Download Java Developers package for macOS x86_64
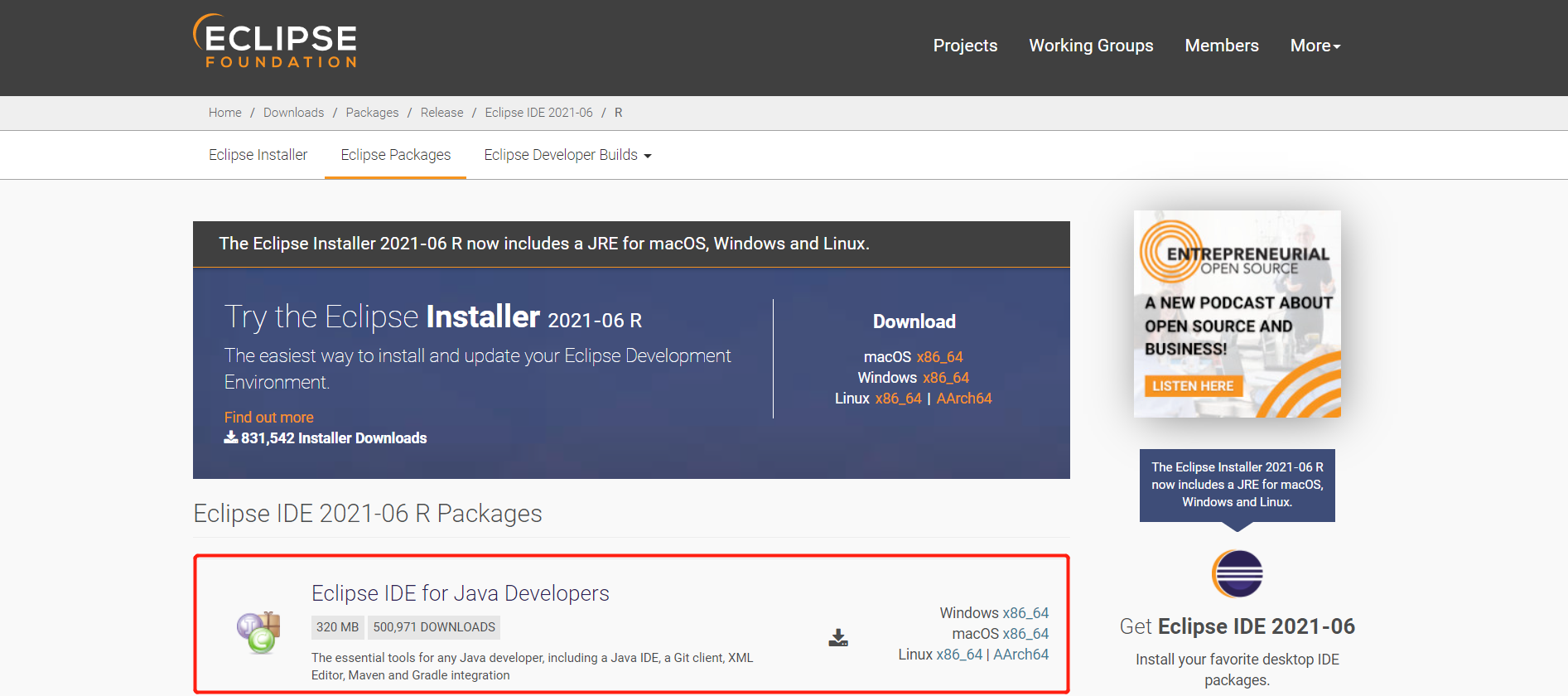Image resolution: width=1568 pixels, height=696 pixels. [x=1025, y=634]
